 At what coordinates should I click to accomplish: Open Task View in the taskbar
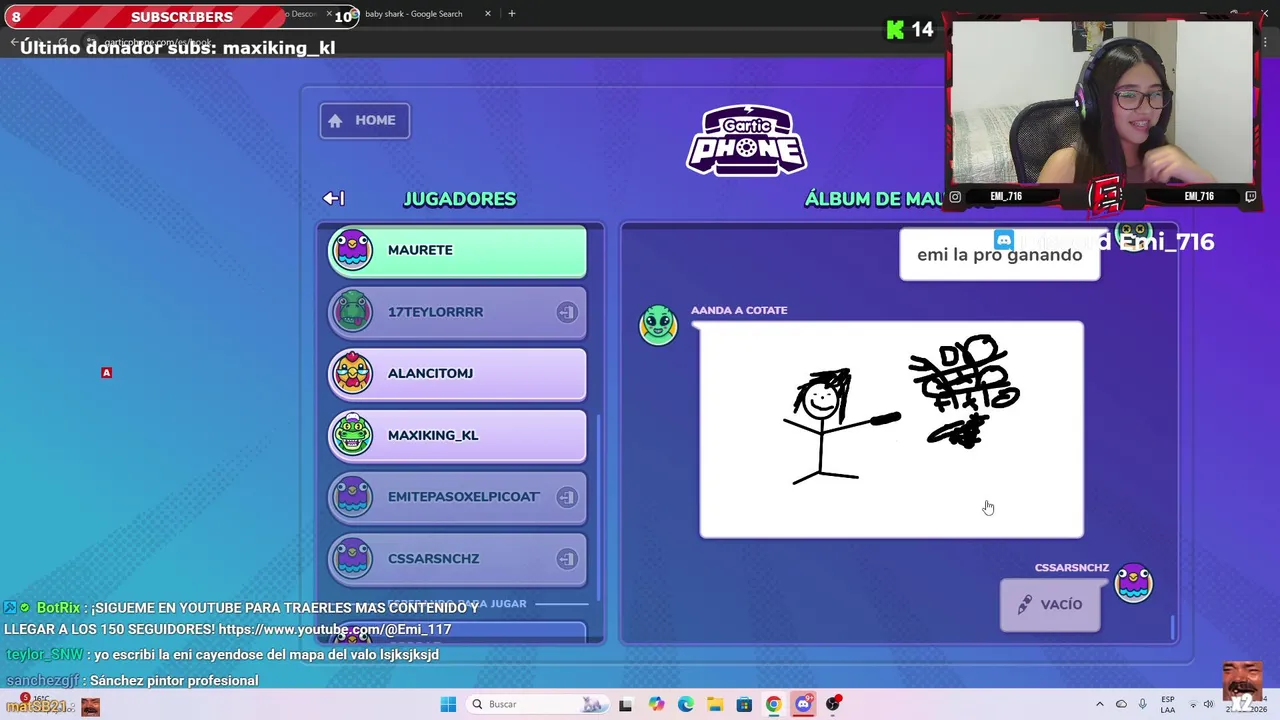[x=626, y=705]
